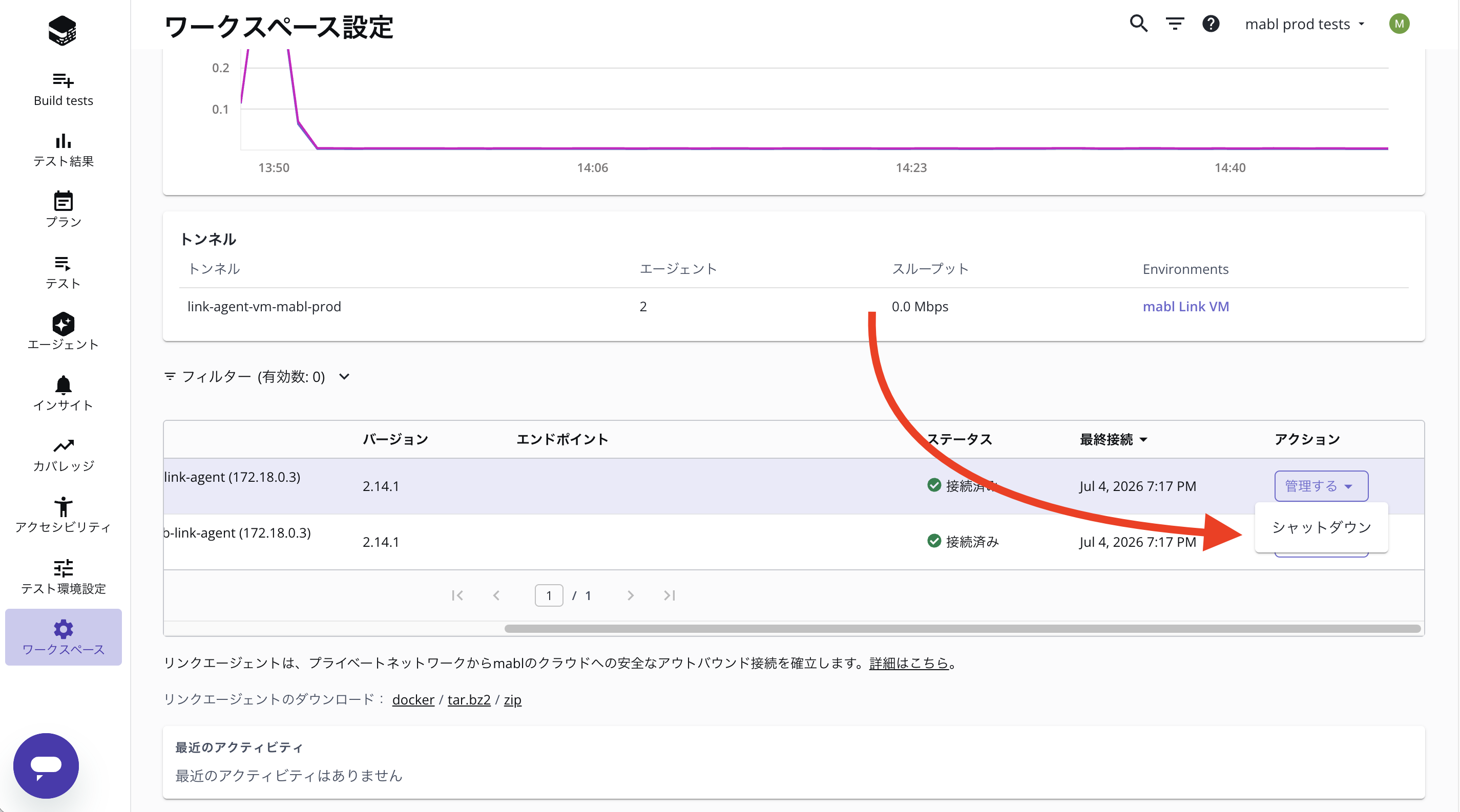This screenshot has height=812, width=1460.
Task: Click the Environments column header
Action: tap(1185, 269)
